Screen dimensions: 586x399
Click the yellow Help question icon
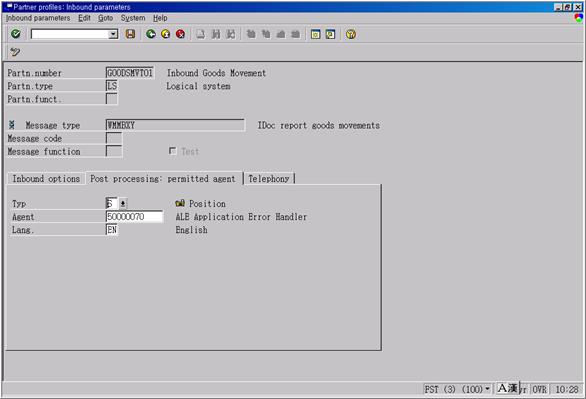tap(351, 34)
